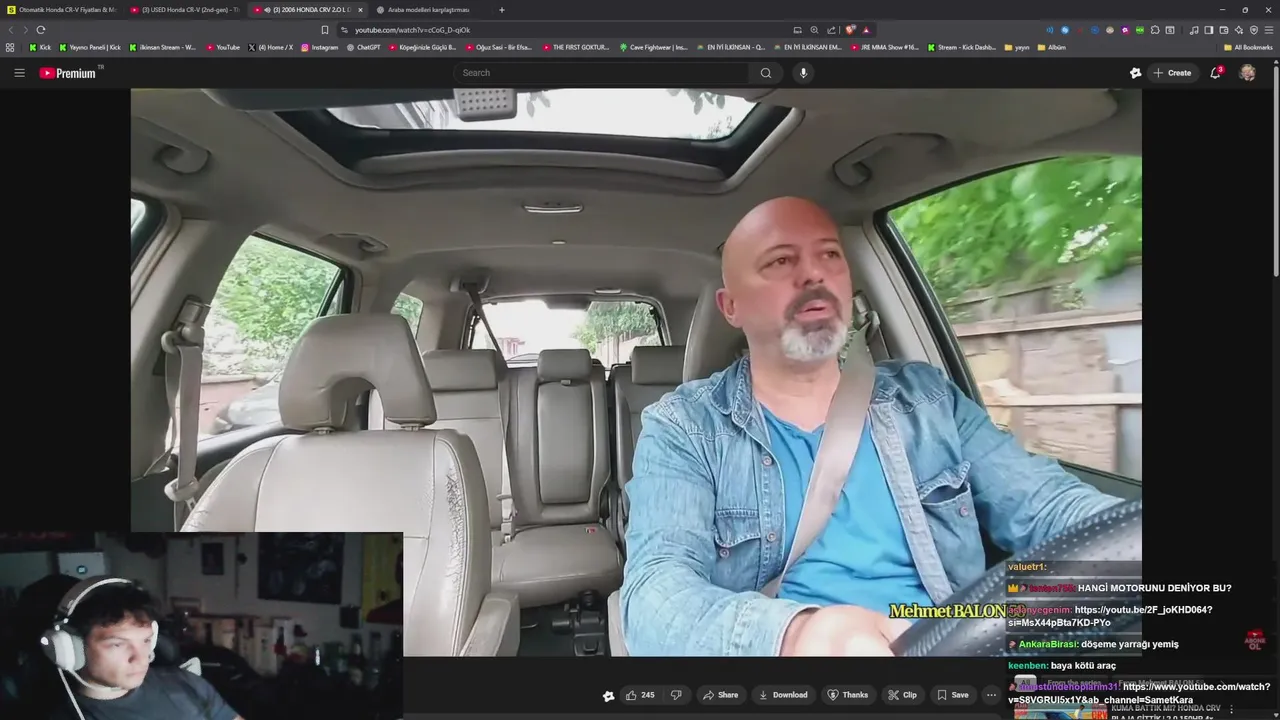Save video to a playlist
The width and height of the screenshot is (1280, 720).
952,695
